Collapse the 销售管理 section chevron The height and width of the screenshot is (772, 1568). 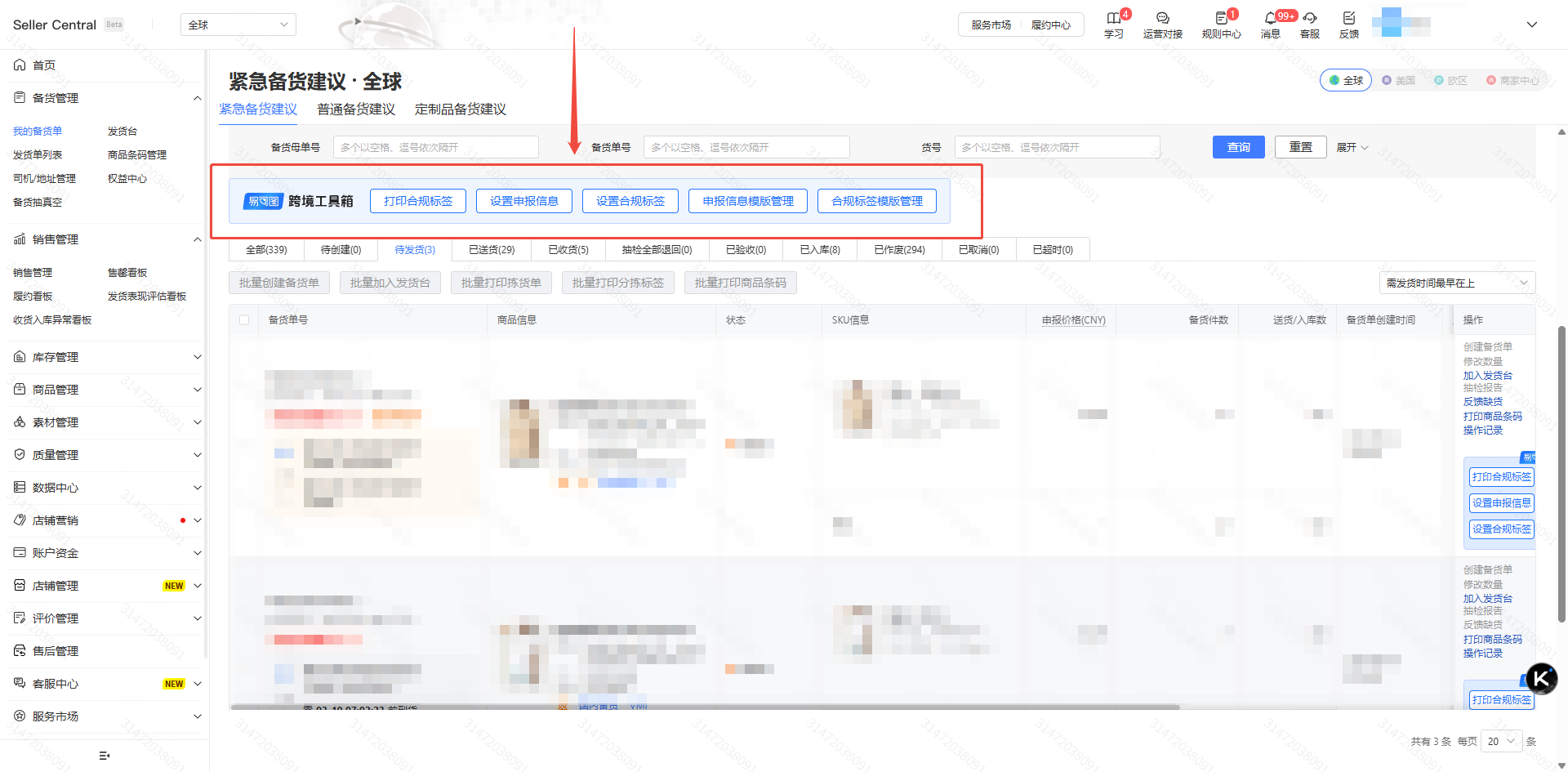click(197, 239)
